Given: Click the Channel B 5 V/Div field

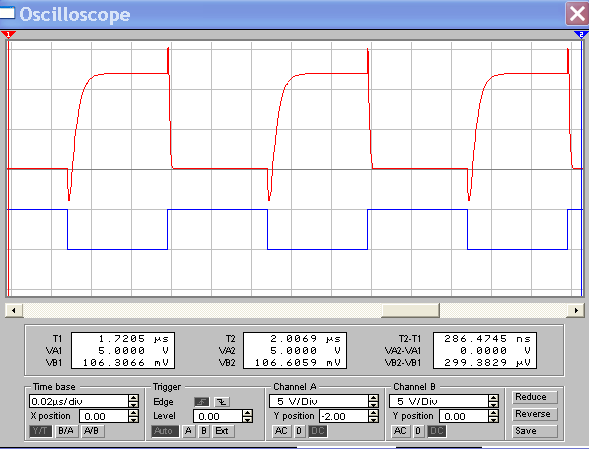Looking at the screenshot, I should tap(439, 401).
